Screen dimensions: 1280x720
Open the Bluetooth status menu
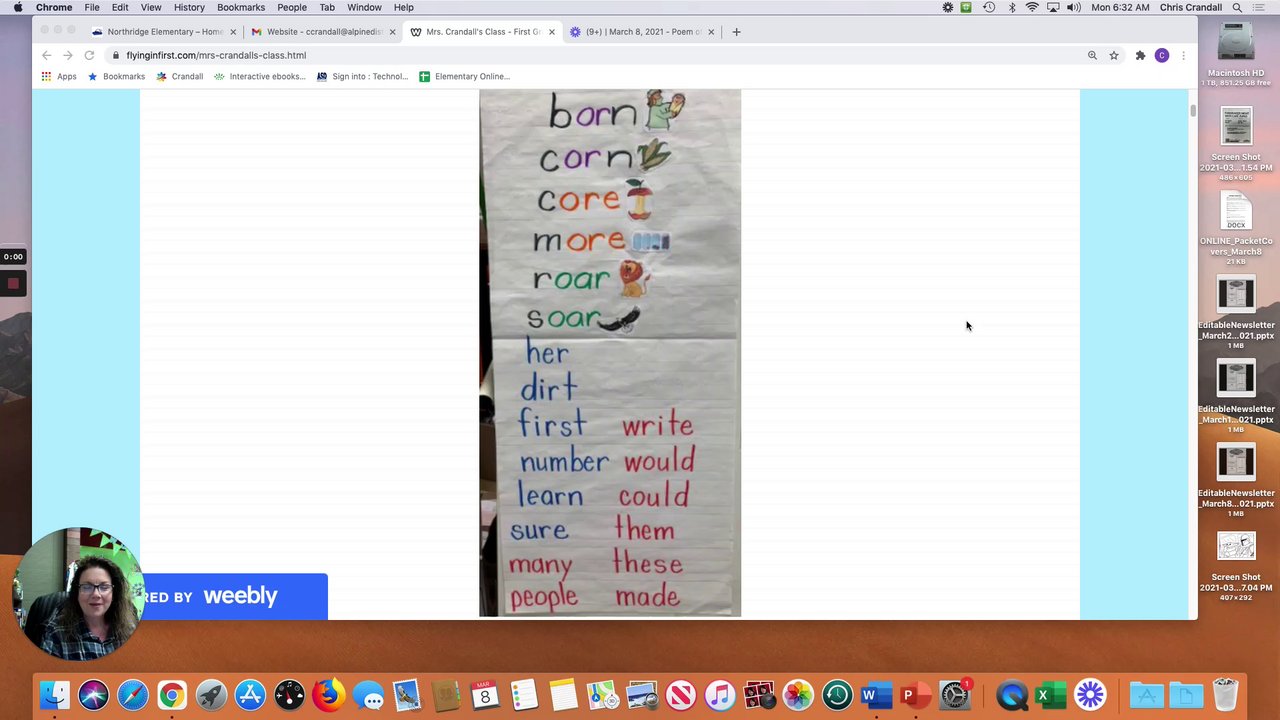point(1011,7)
